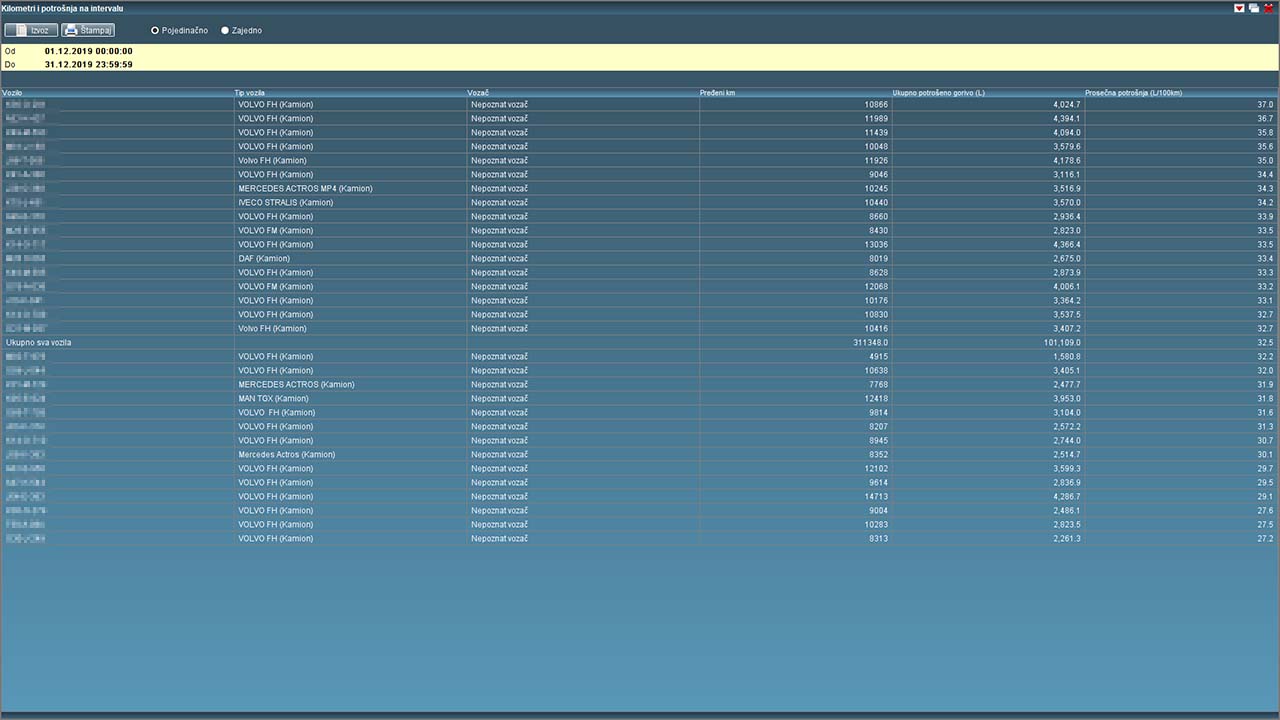Screen dimensions: 1280x720
Task: Switch to the Zajedno radio option
Action: [x=225, y=31]
